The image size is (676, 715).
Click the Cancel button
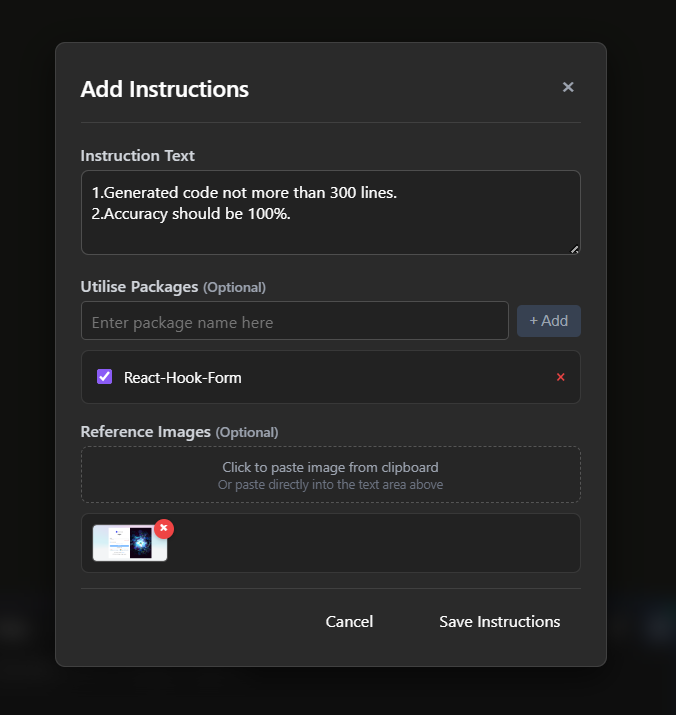click(x=349, y=622)
